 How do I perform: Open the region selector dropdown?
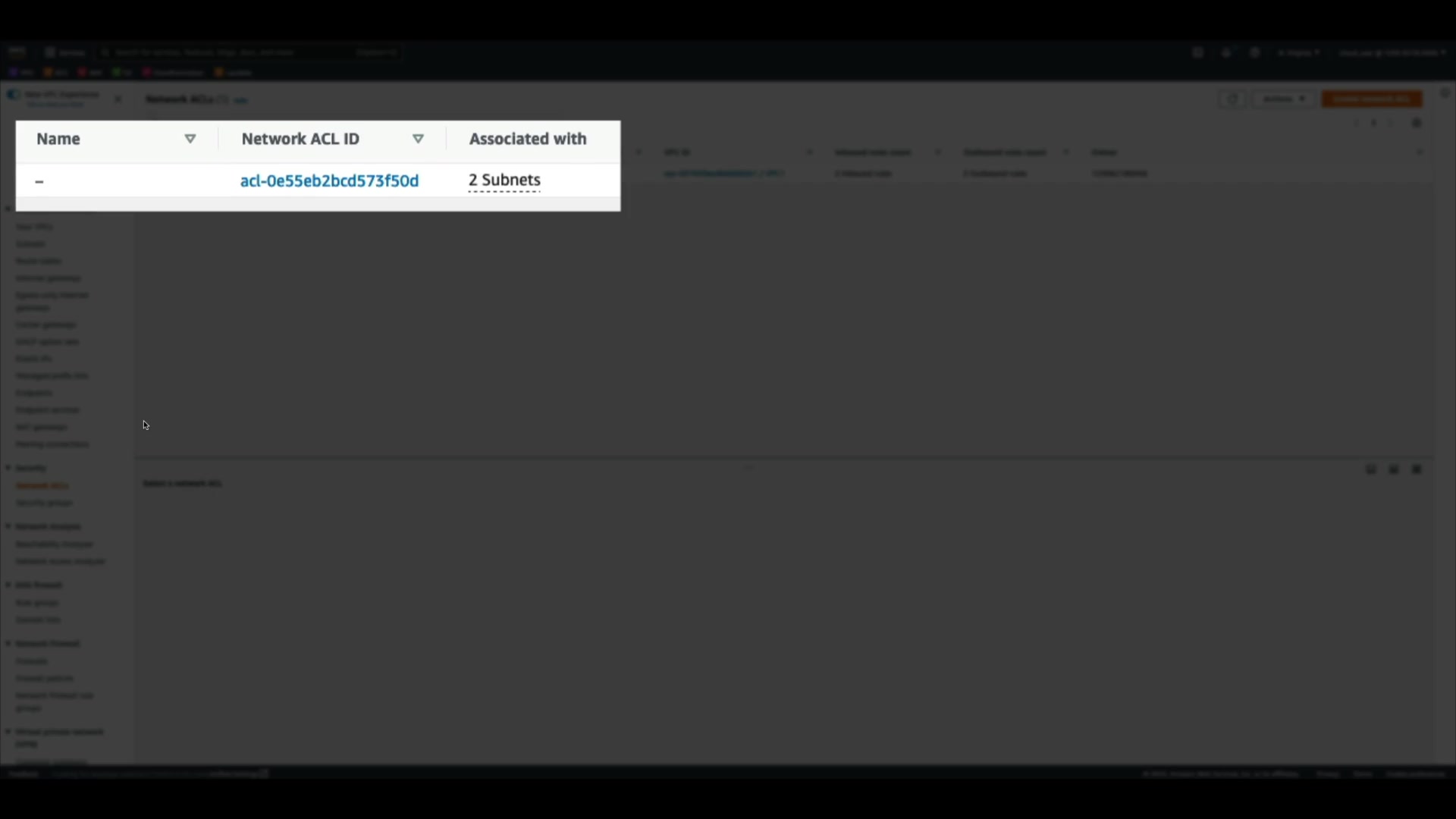pos(1298,52)
